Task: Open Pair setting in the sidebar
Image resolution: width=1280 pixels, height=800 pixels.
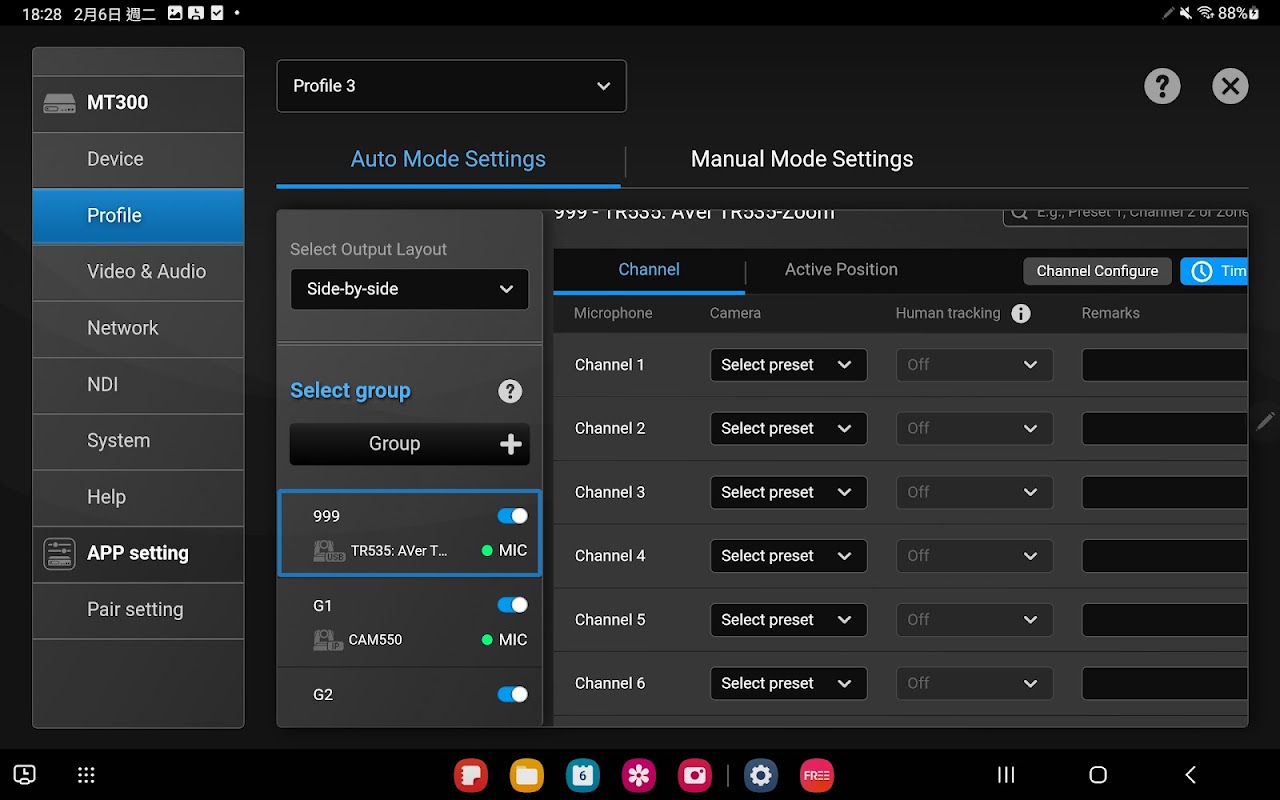Action: tap(135, 610)
